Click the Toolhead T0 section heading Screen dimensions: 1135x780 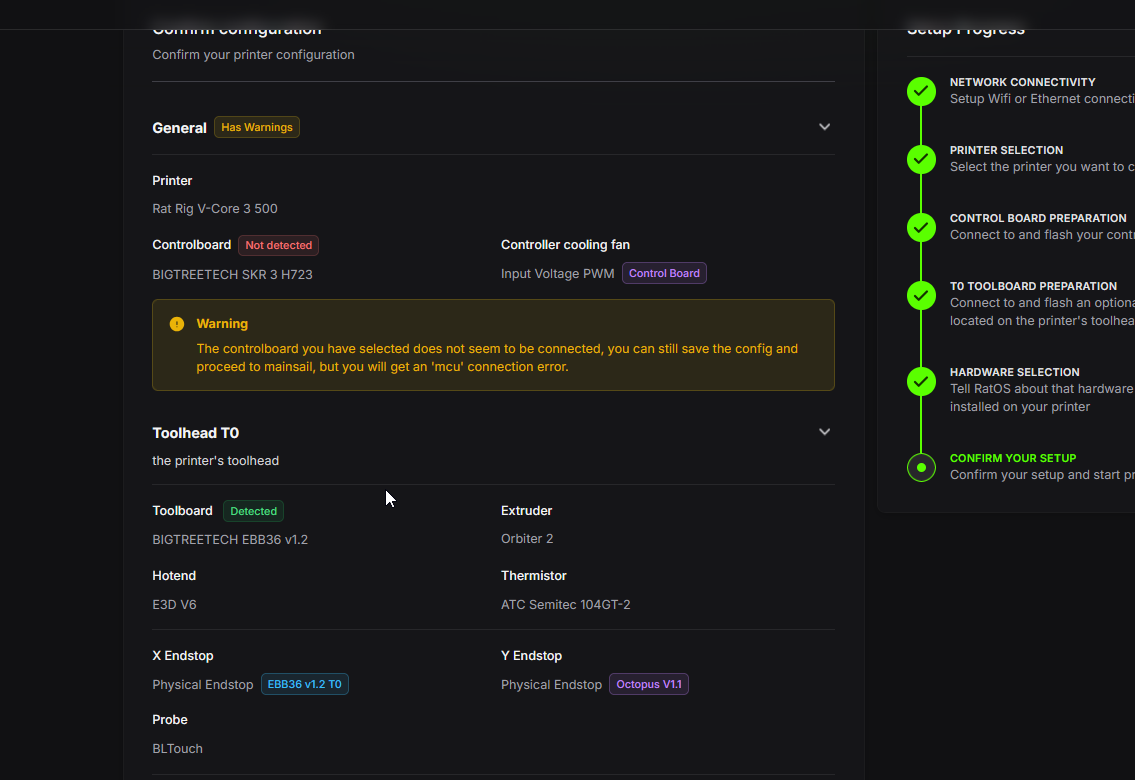pyautogui.click(x=196, y=433)
